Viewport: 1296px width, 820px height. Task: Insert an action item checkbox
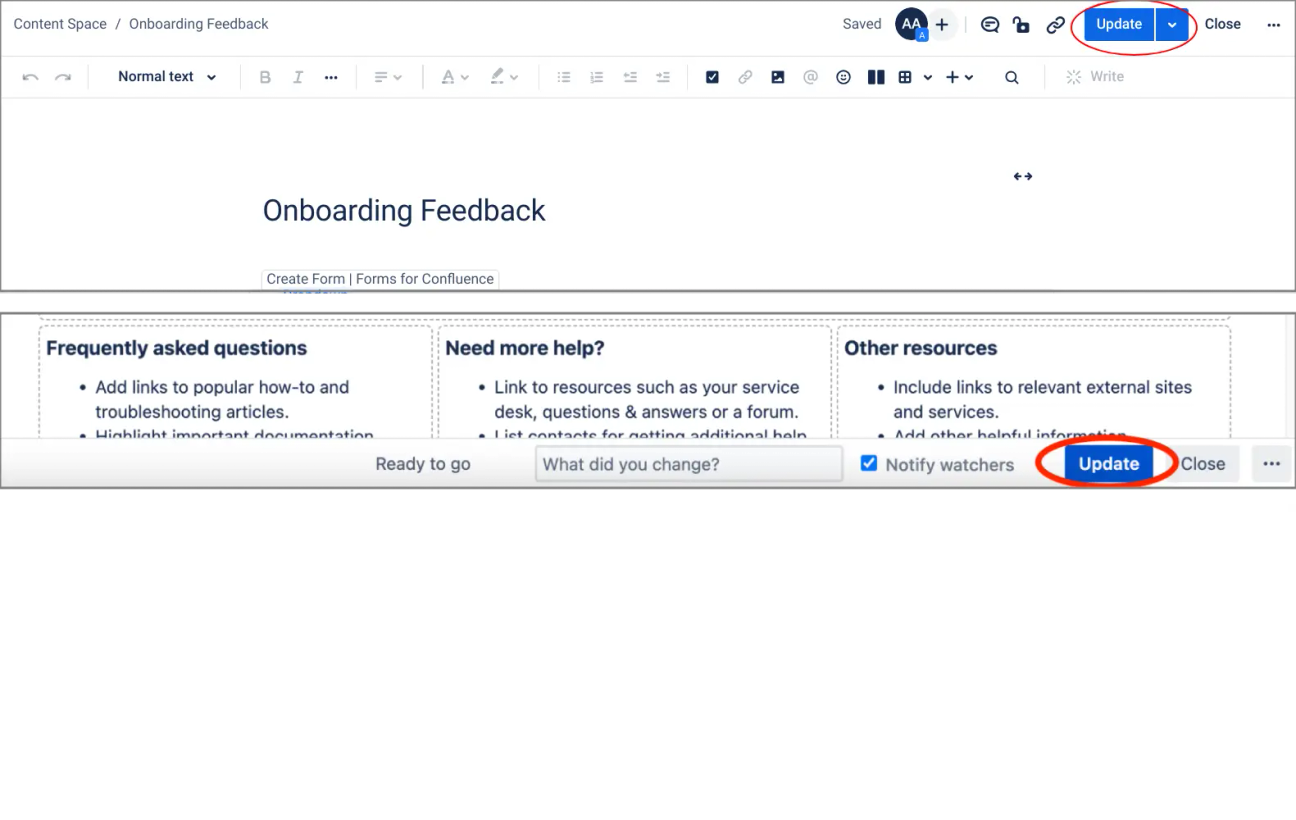pos(712,76)
